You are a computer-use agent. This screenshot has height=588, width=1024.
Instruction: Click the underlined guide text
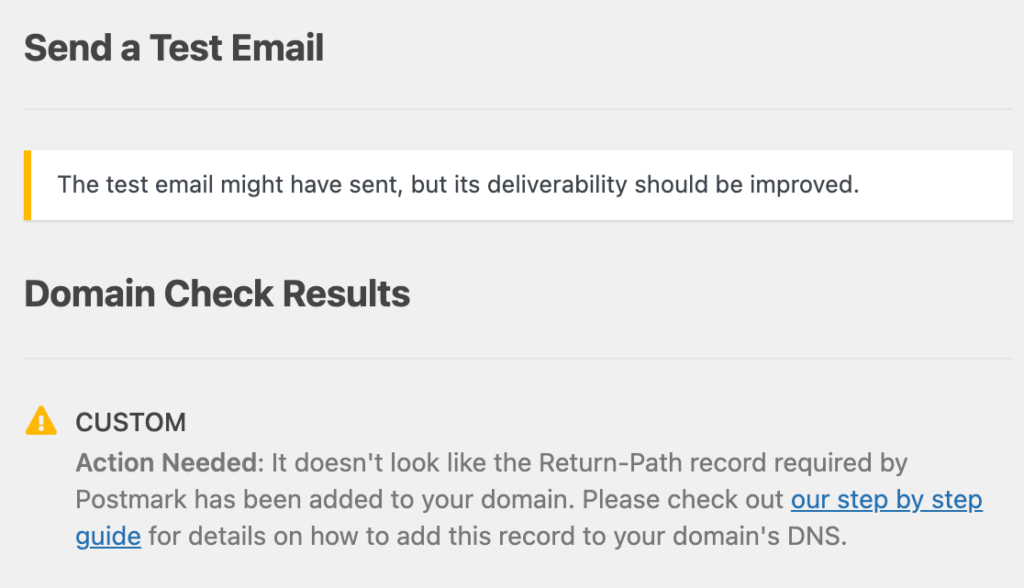click(x=105, y=536)
